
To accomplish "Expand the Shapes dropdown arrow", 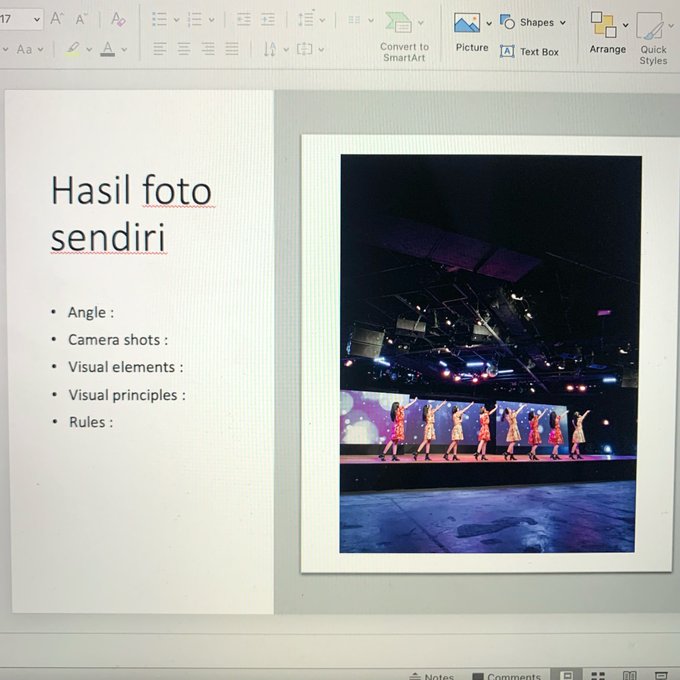I will tap(562, 23).
